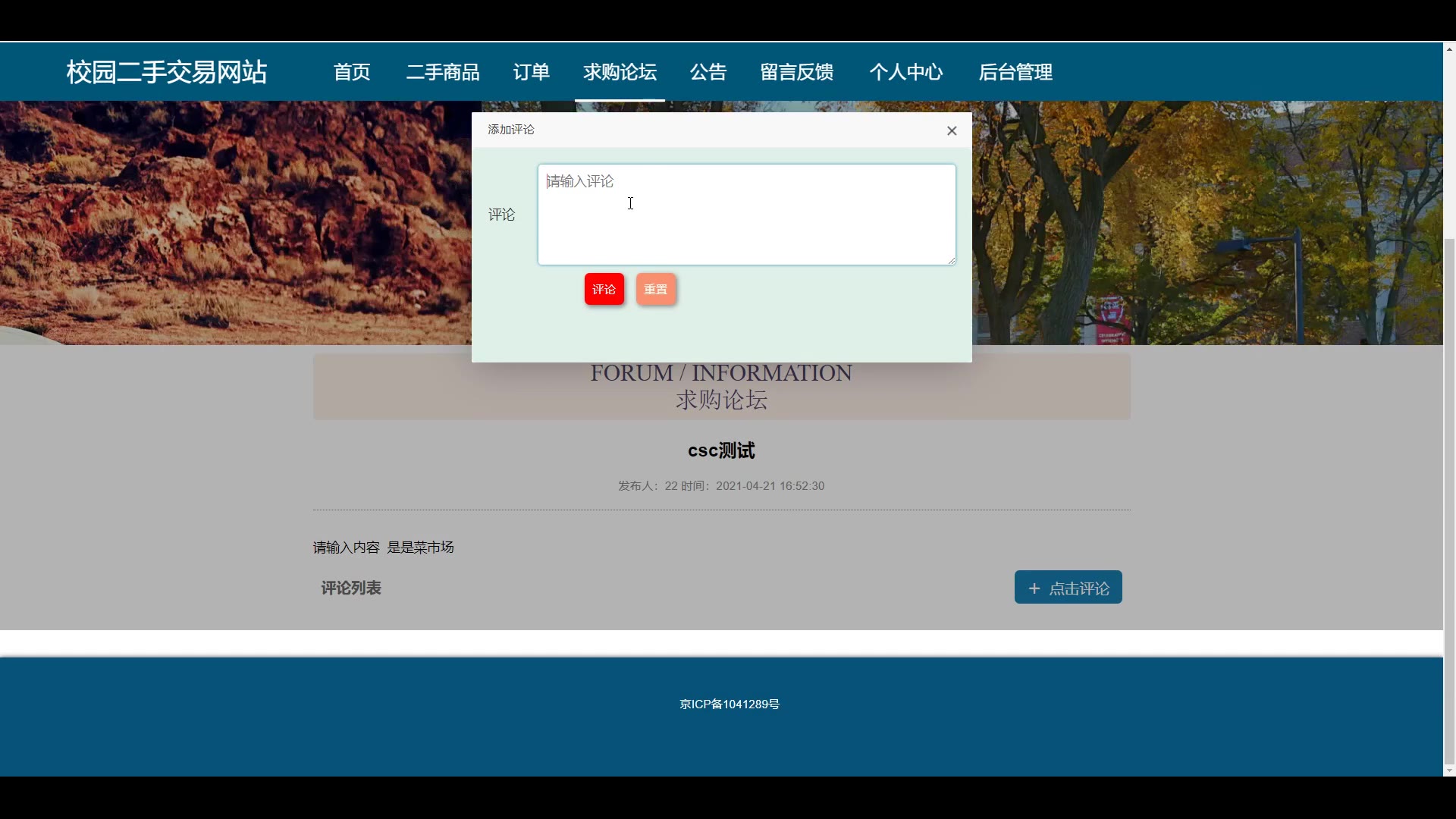1456x819 pixels.
Task: Open the 首页 nav item
Action: [x=352, y=72]
